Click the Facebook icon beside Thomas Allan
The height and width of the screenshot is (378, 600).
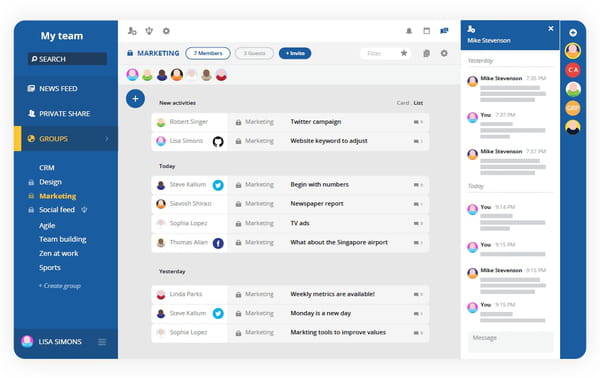[x=218, y=243]
